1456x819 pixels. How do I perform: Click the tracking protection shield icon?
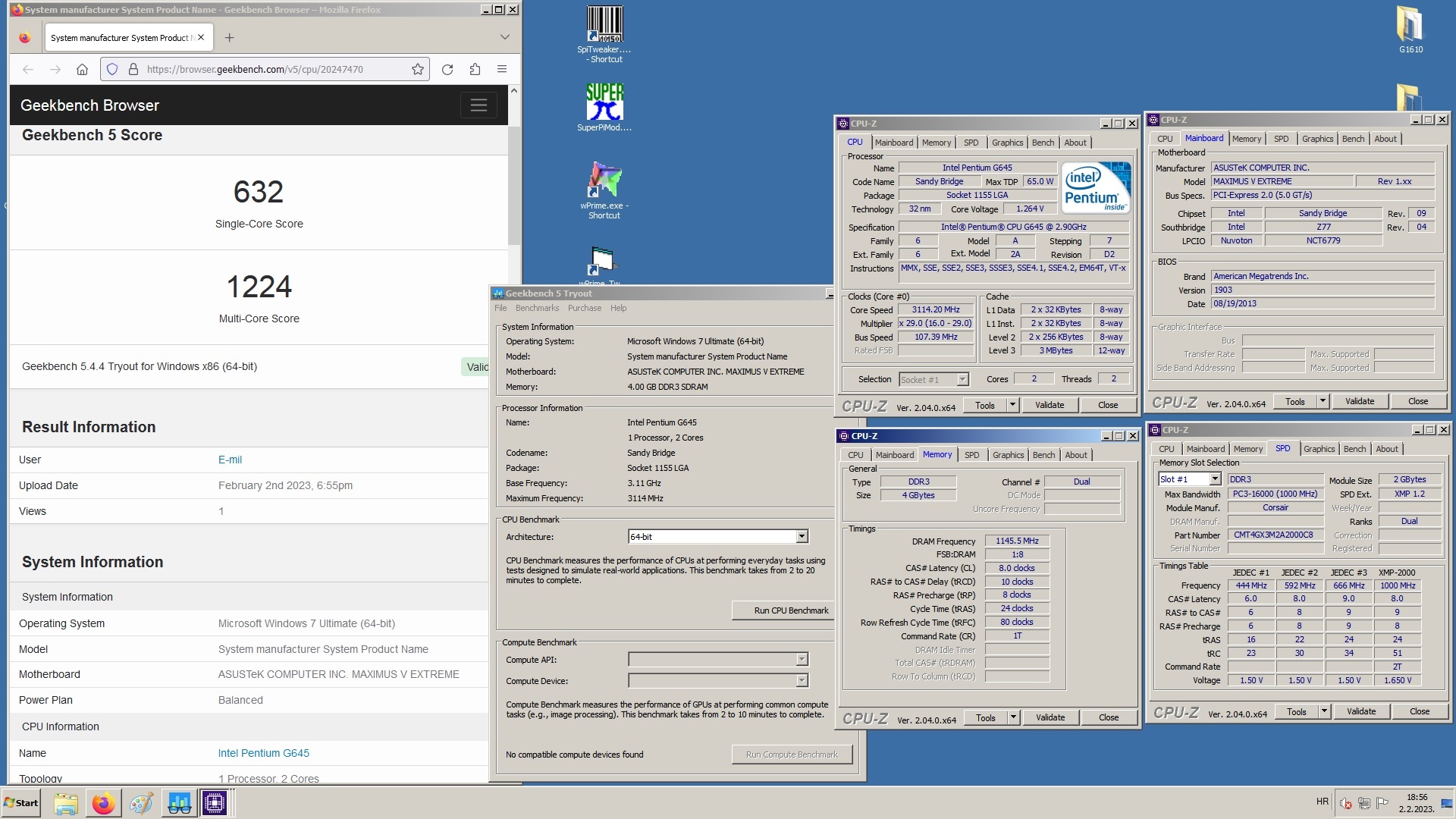click(112, 69)
